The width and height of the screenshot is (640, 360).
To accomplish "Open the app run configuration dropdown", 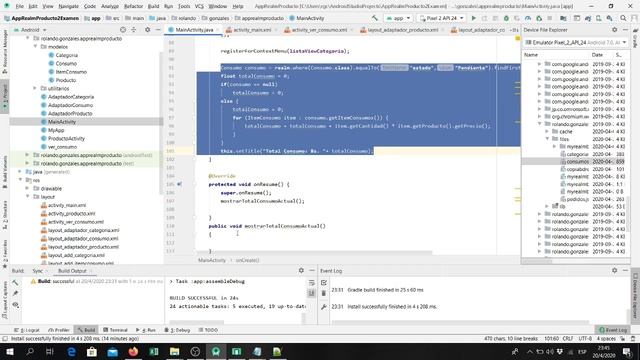I will [x=398, y=18].
